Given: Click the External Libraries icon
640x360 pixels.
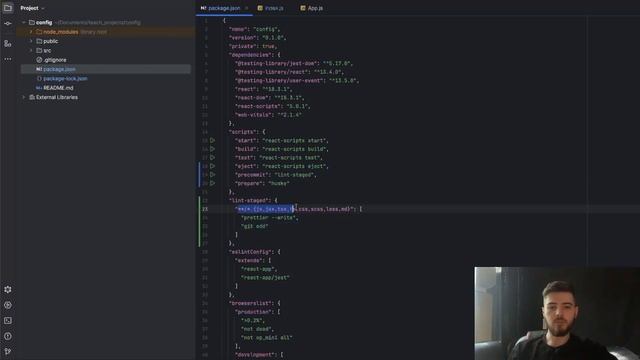Looking at the screenshot, I should [32, 97].
